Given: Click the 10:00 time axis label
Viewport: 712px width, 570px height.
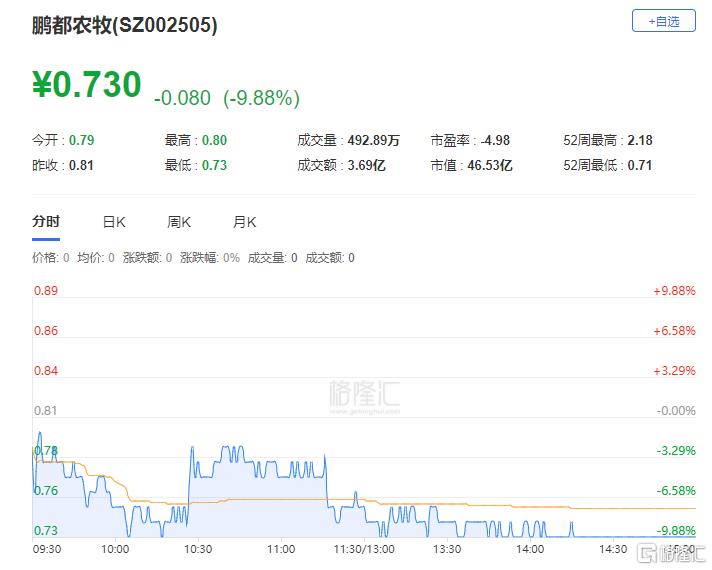Looking at the screenshot, I should [115, 549].
